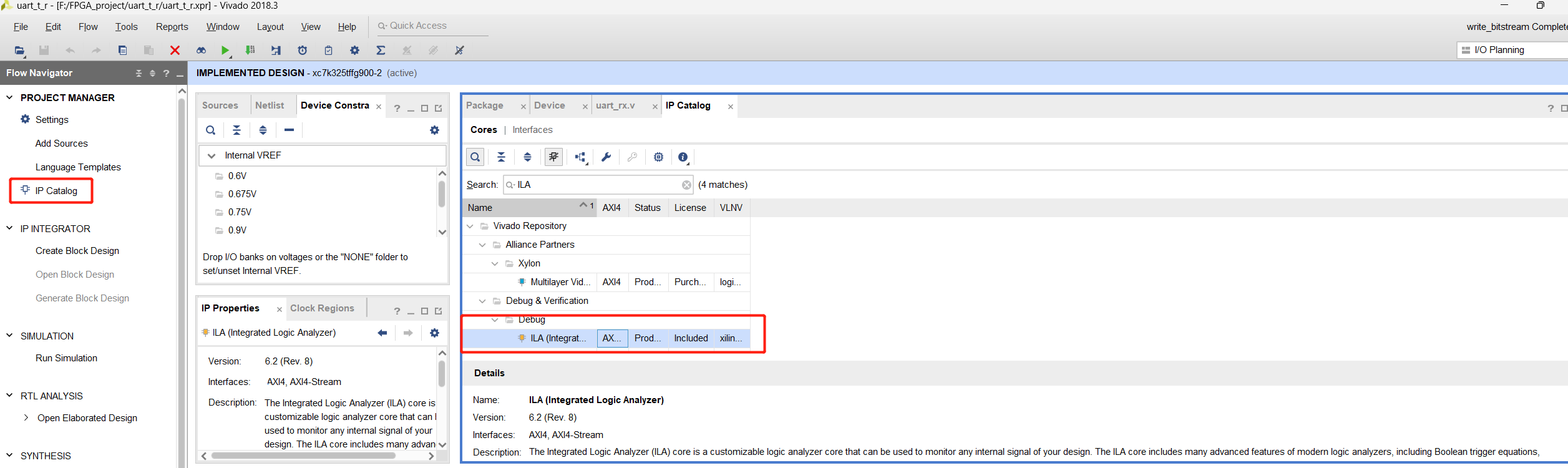Collapse all in Flow Navigator header
The height and width of the screenshot is (468, 1568).
tap(139, 74)
